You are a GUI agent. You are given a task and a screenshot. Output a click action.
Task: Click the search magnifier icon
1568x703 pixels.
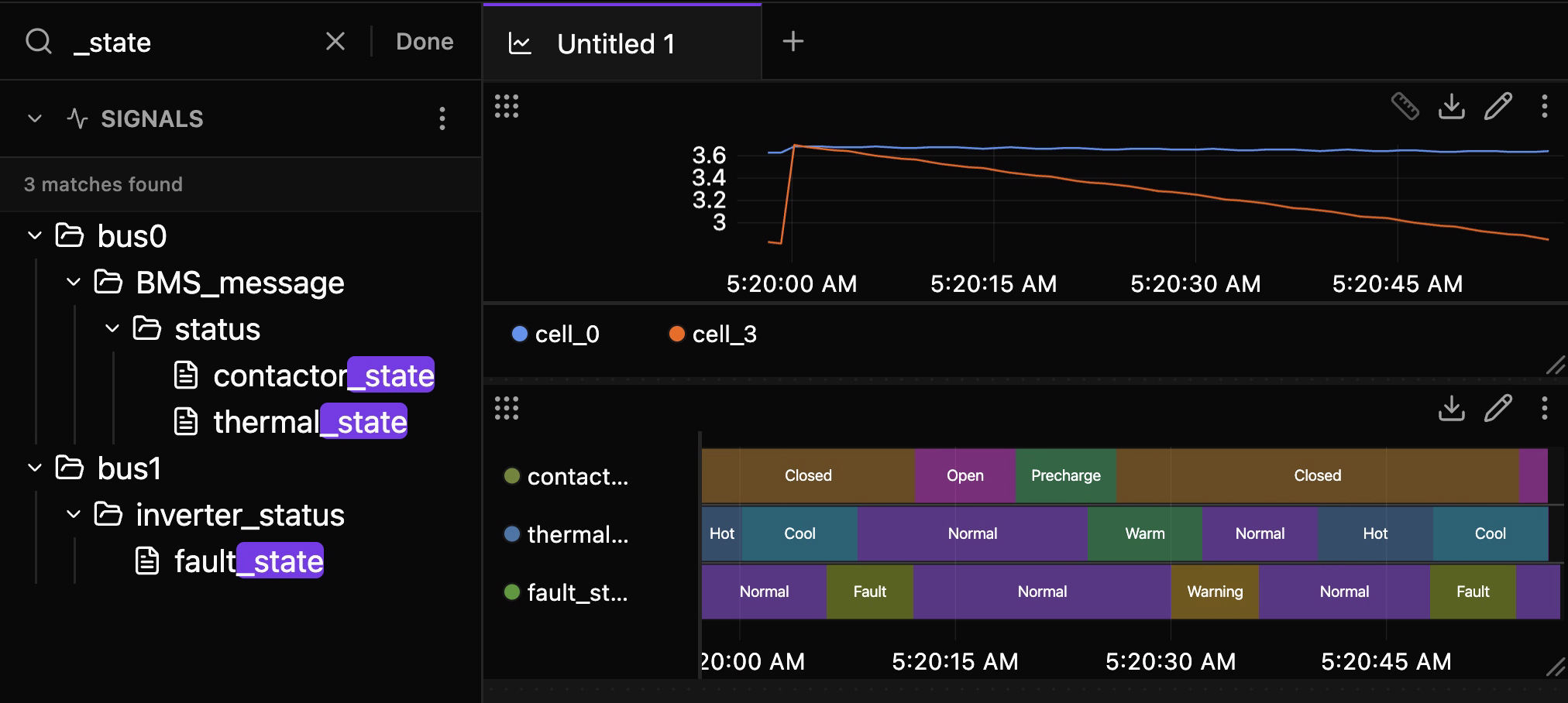39,41
